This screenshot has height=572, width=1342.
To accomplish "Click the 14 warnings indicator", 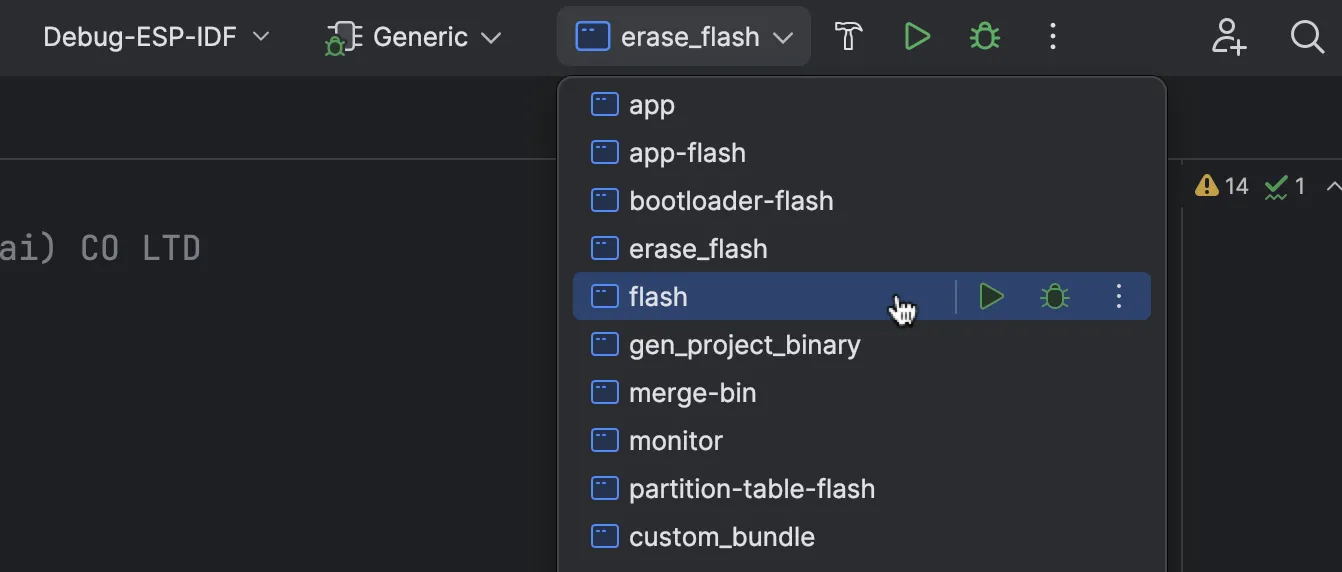I will coord(1222,186).
